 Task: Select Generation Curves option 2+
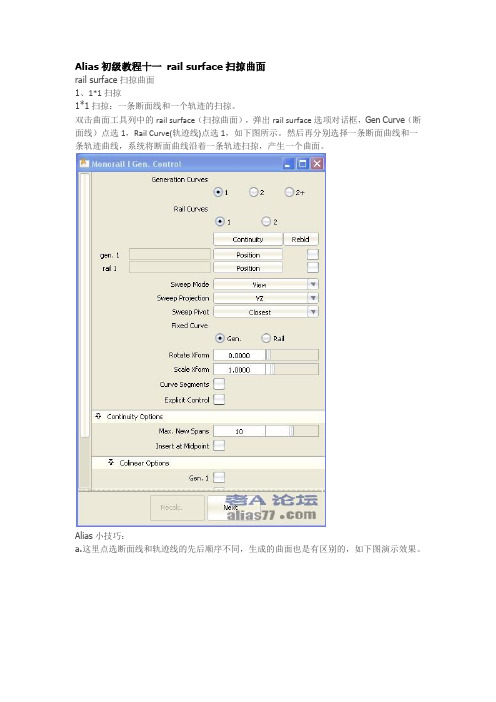click(289, 192)
